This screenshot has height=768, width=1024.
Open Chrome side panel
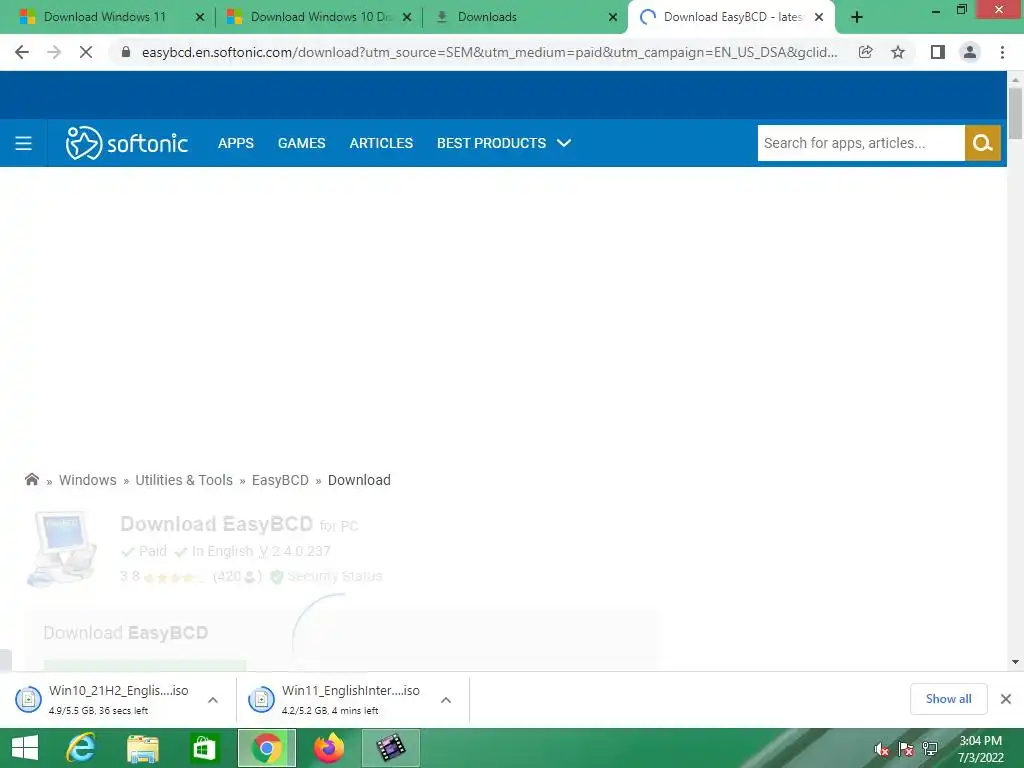pyautogui.click(x=938, y=52)
